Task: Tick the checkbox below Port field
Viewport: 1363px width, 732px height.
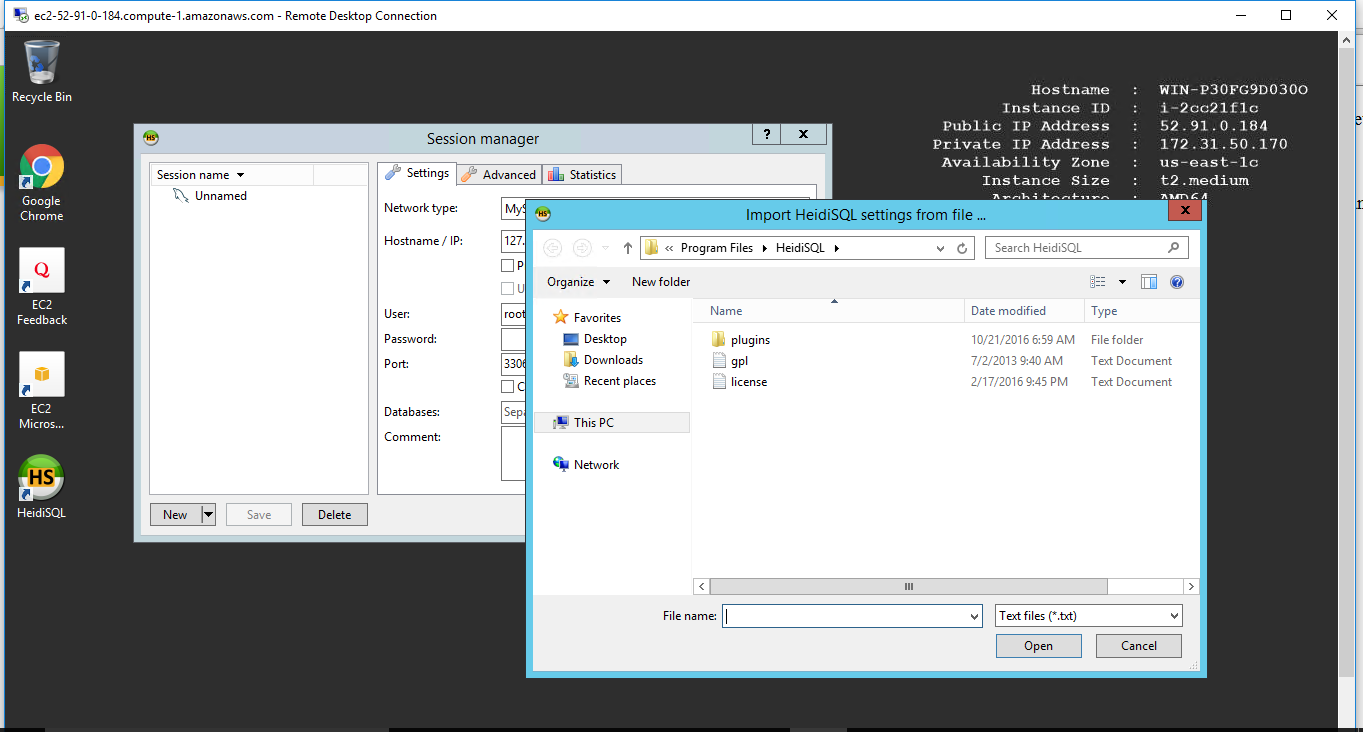Action: pos(508,387)
